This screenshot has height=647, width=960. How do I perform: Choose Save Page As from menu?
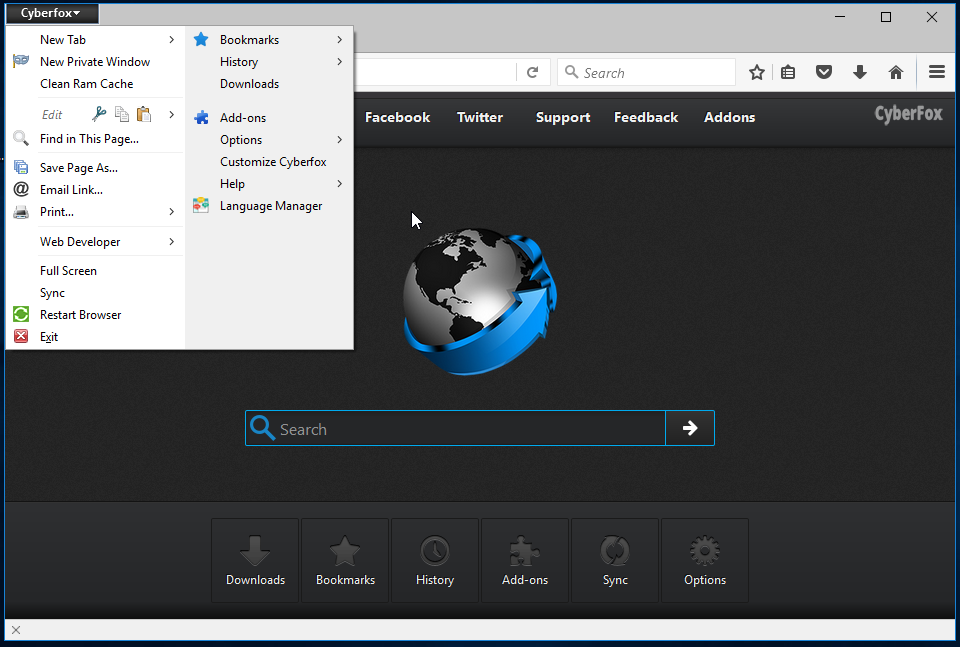tap(96, 168)
